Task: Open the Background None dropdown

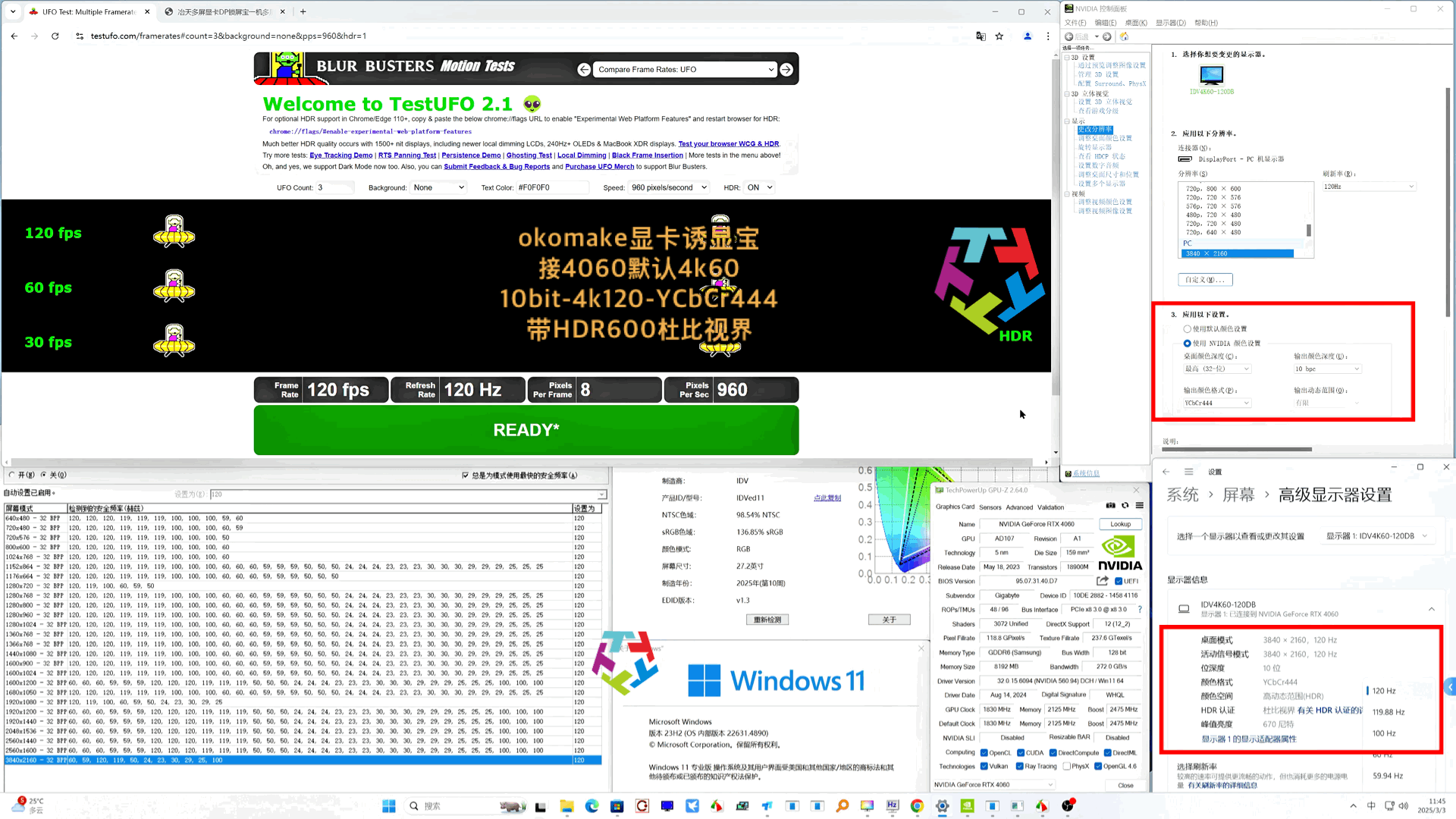Action: pos(438,187)
